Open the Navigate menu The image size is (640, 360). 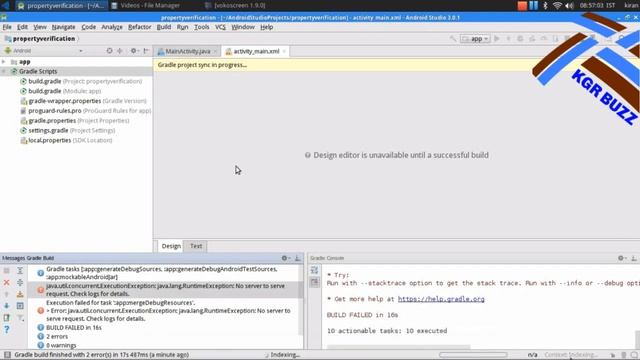tap(63, 27)
